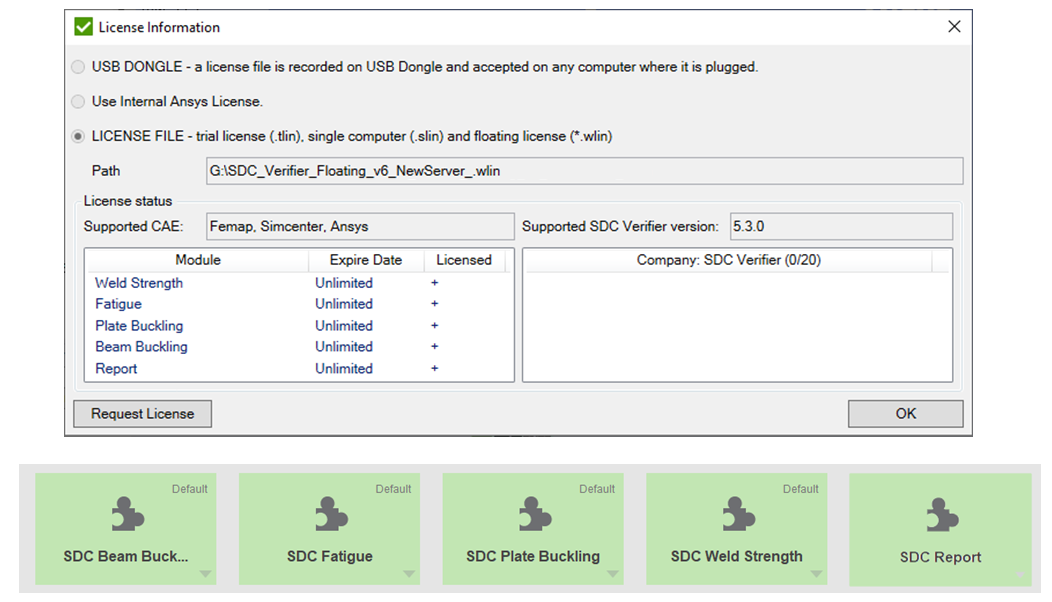Select the Report module row
1052x602 pixels.
coord(299,368)
